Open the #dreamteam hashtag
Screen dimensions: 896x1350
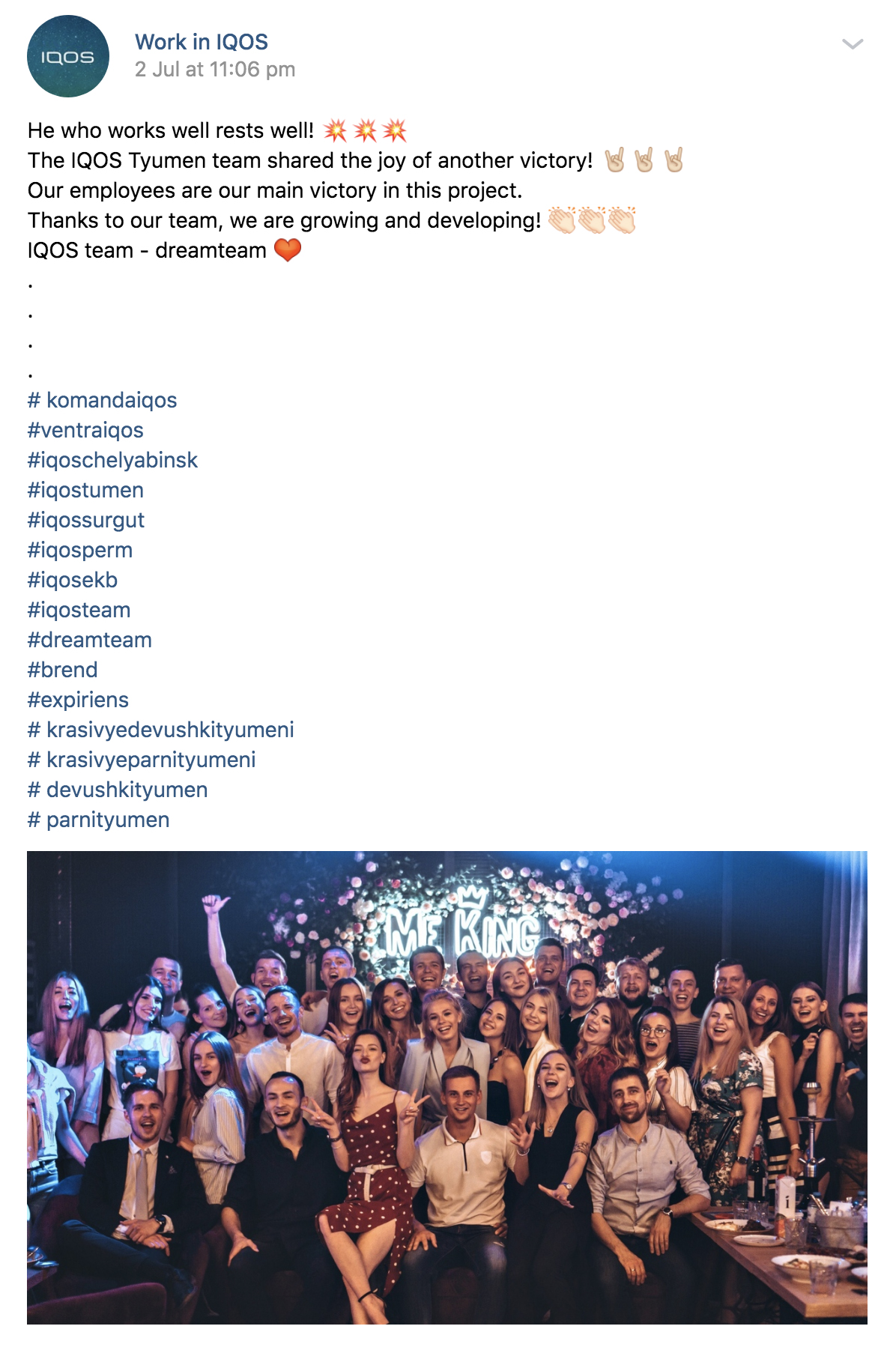[90, 640]
